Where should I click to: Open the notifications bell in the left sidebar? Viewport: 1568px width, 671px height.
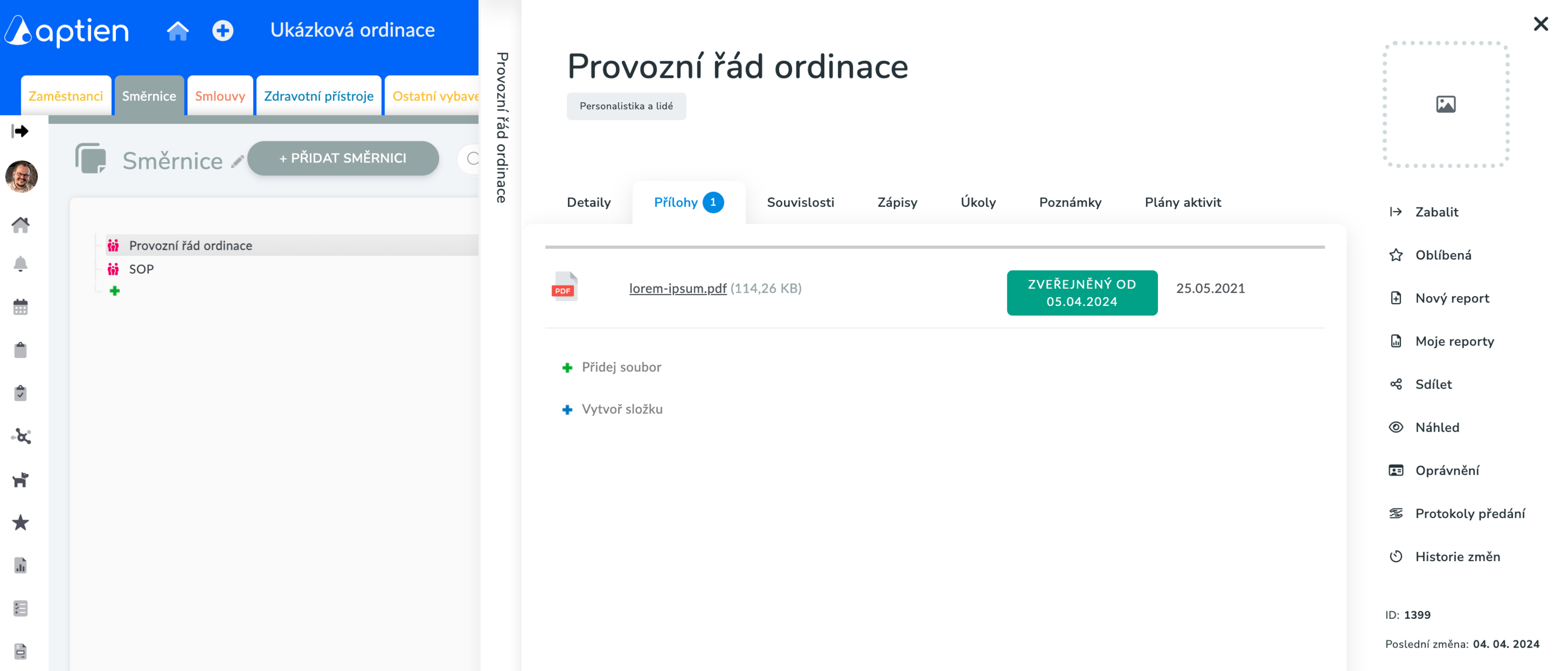click(x=21, y=264)
